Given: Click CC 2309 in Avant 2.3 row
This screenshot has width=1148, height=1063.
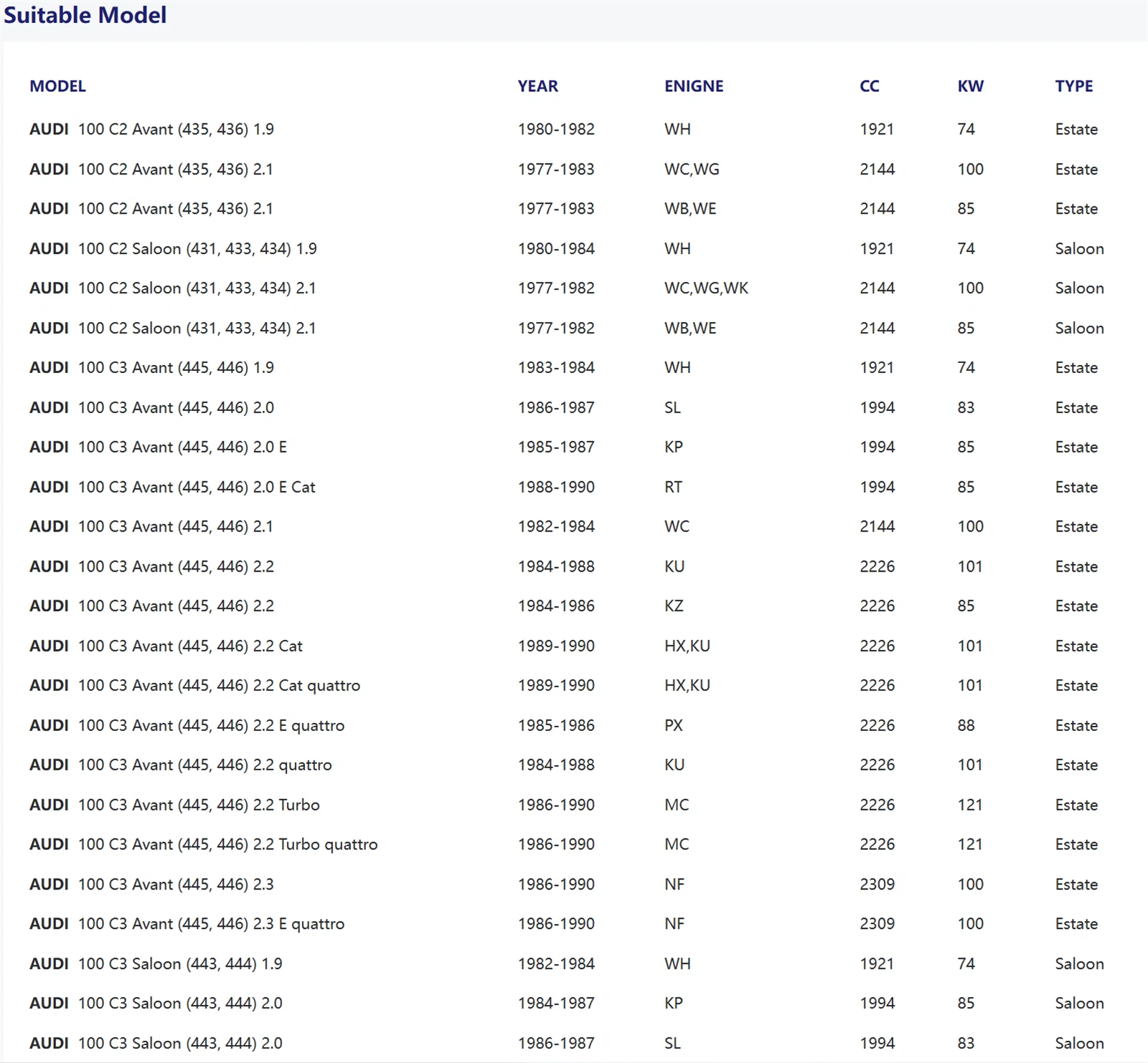Looking at the screenshot, I should pyautogui.click(x=877, y=884).
